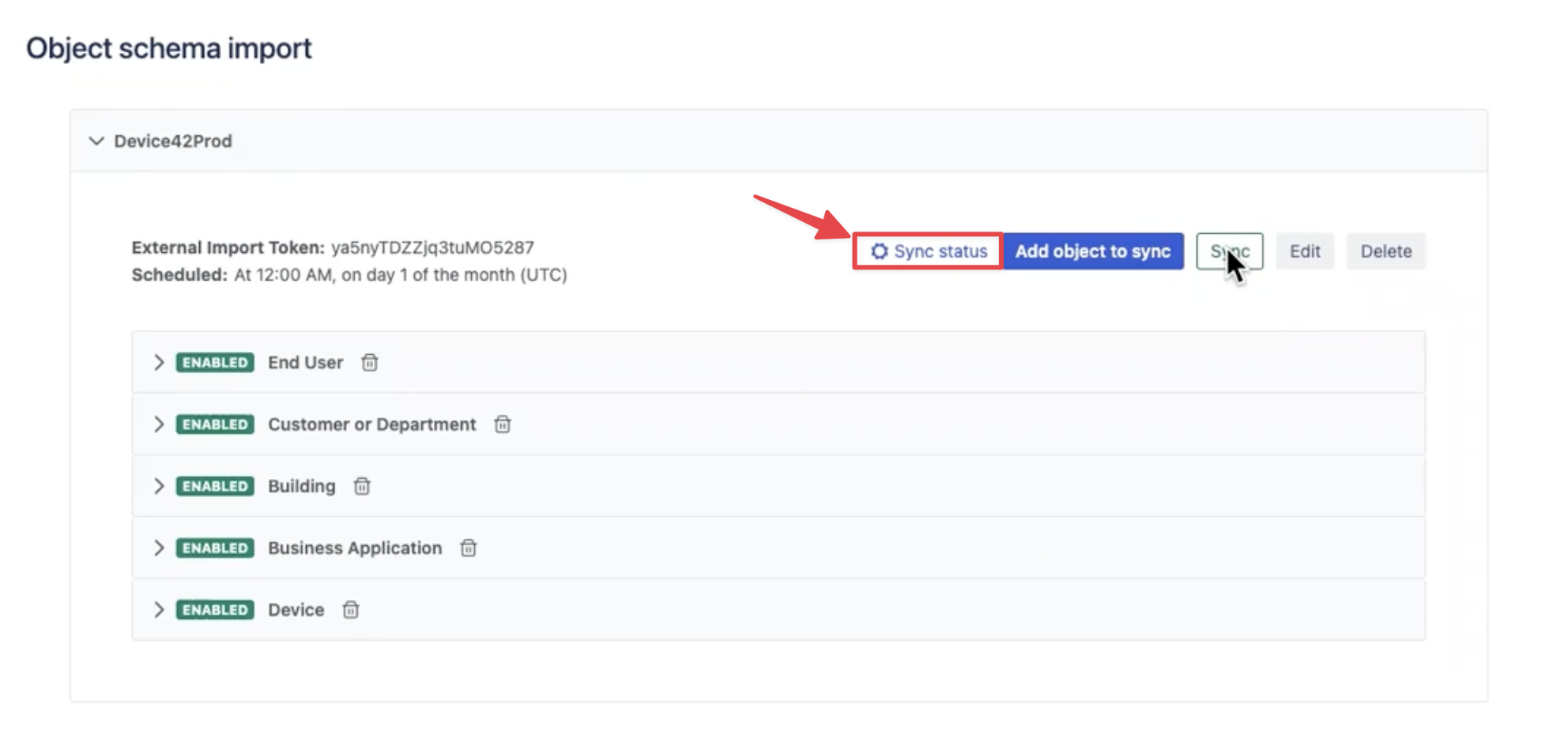Image resolution: width=1568 pixels, height=754 pixels.
Task: Expand the Customer or Department row
Action: [159, 424]
